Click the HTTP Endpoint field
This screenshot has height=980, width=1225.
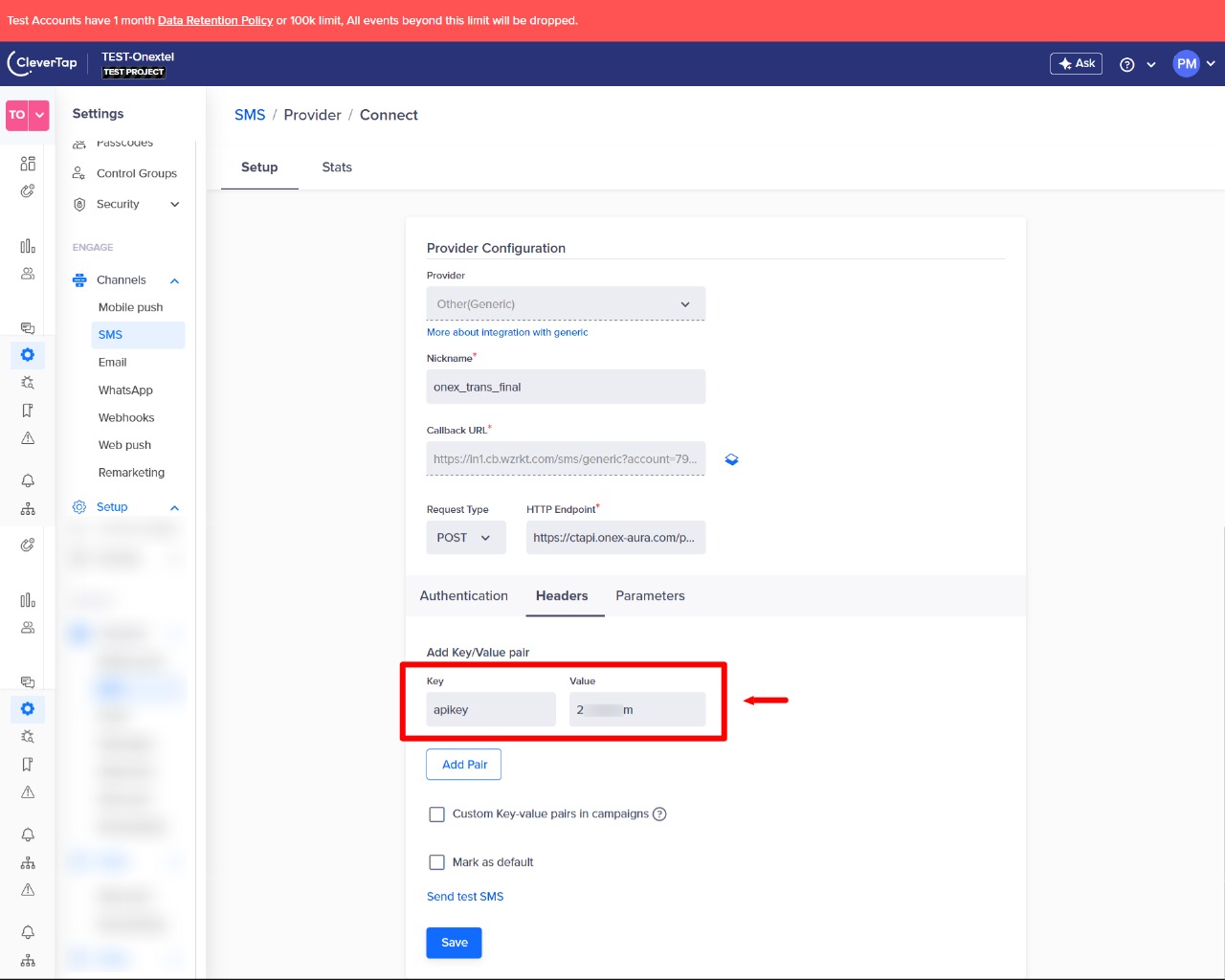pos(616,538)
